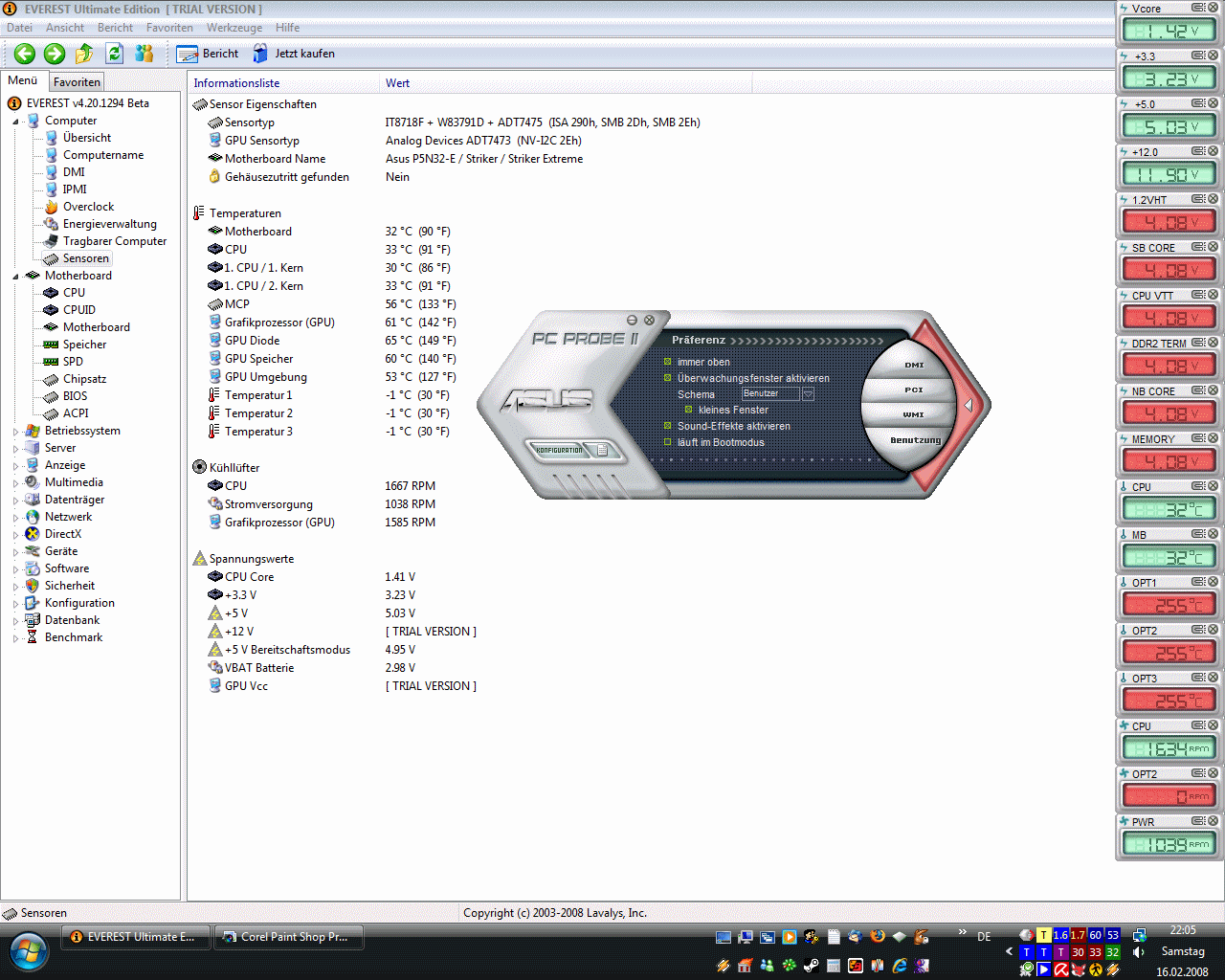1225x980 pixels.
Task: Toggle the 'immer oben' checkbox
Action: click(668, 362)
